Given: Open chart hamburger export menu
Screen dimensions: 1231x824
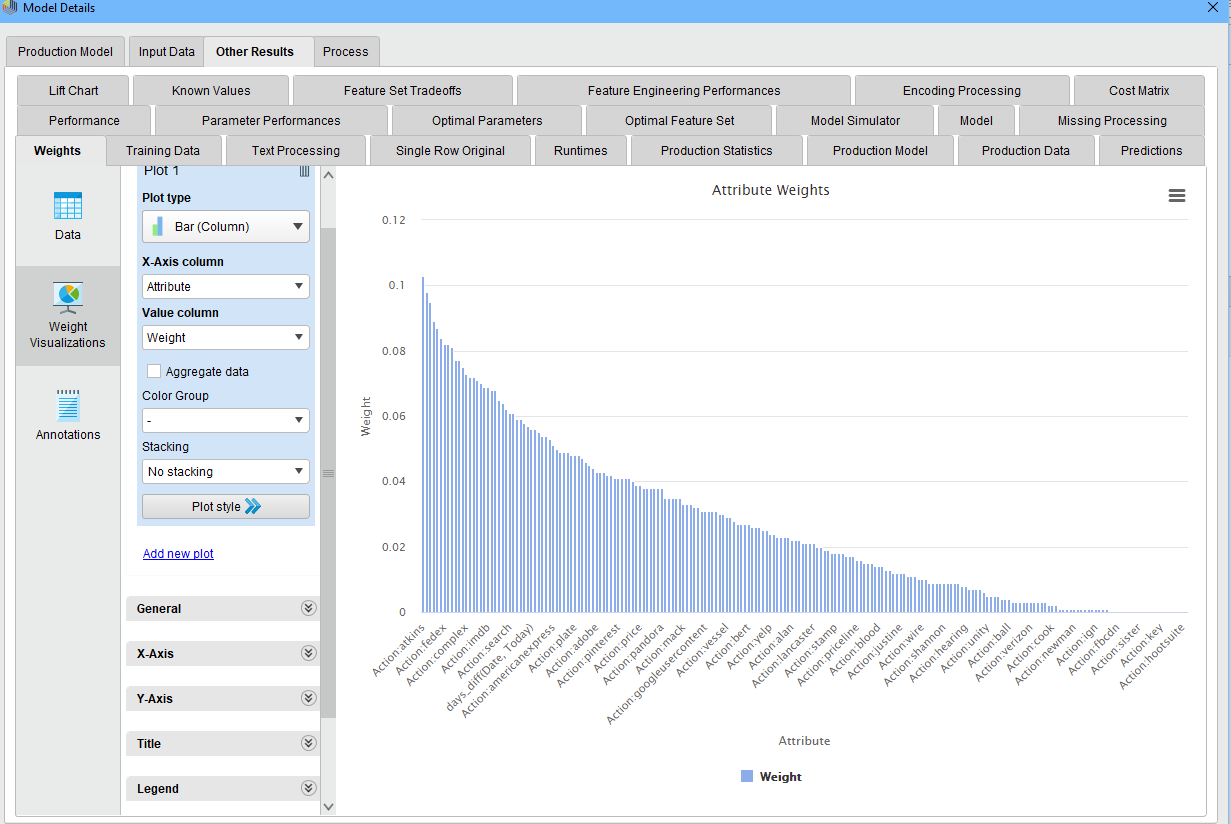Looking at the screenshot, I should (x=1177, y=196).
